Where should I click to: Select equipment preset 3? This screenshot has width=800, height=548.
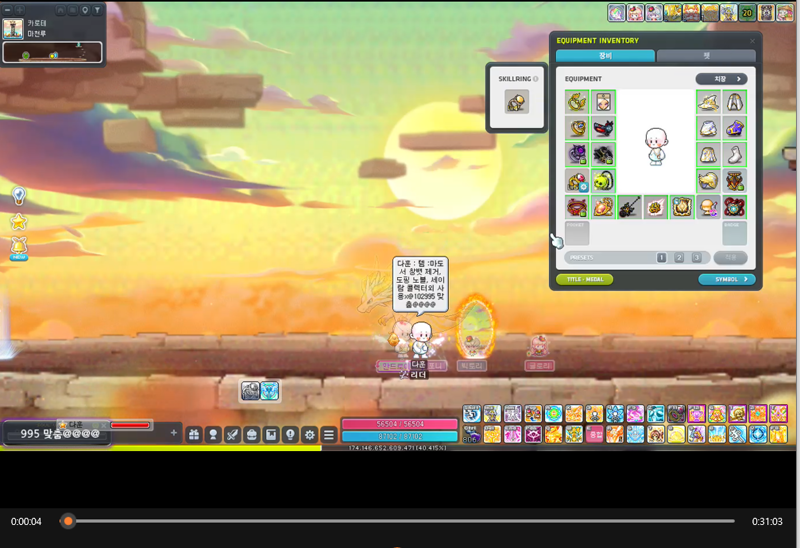click(696, 258)
